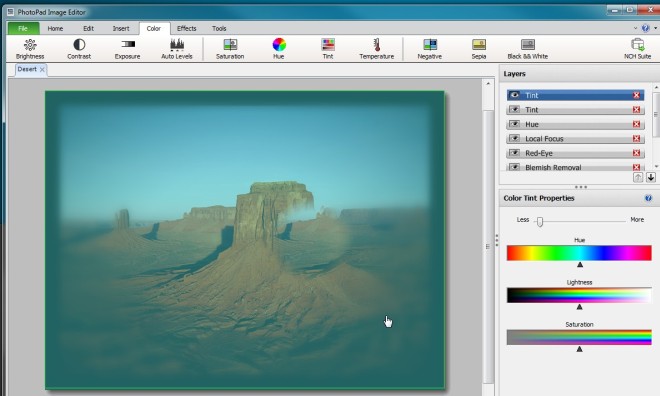Apply the Sepia effect
660x396 pixels.
coord(479,49)
